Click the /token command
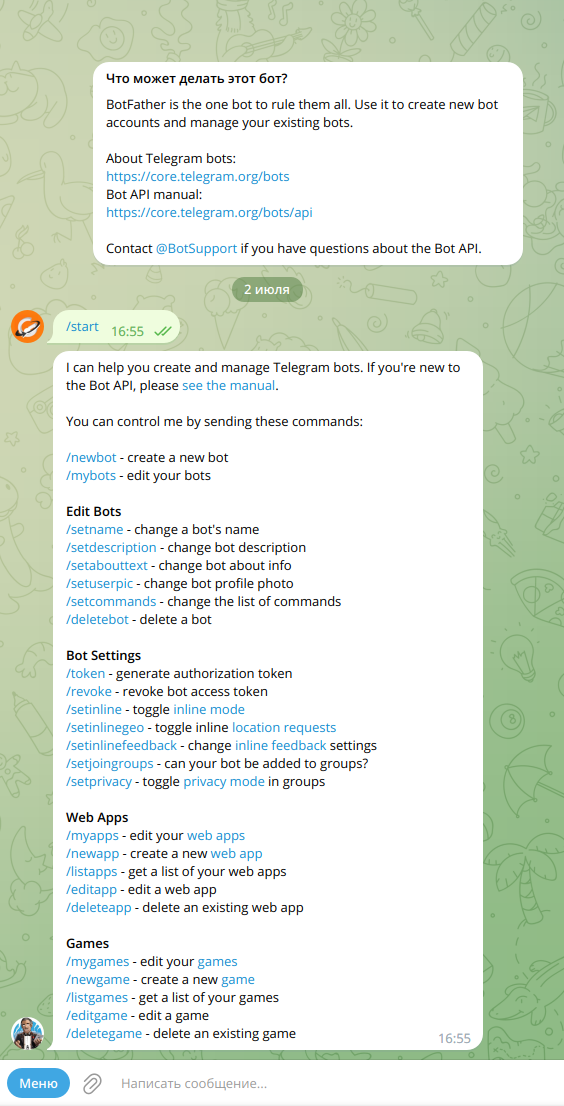 (x=85, y=674)
